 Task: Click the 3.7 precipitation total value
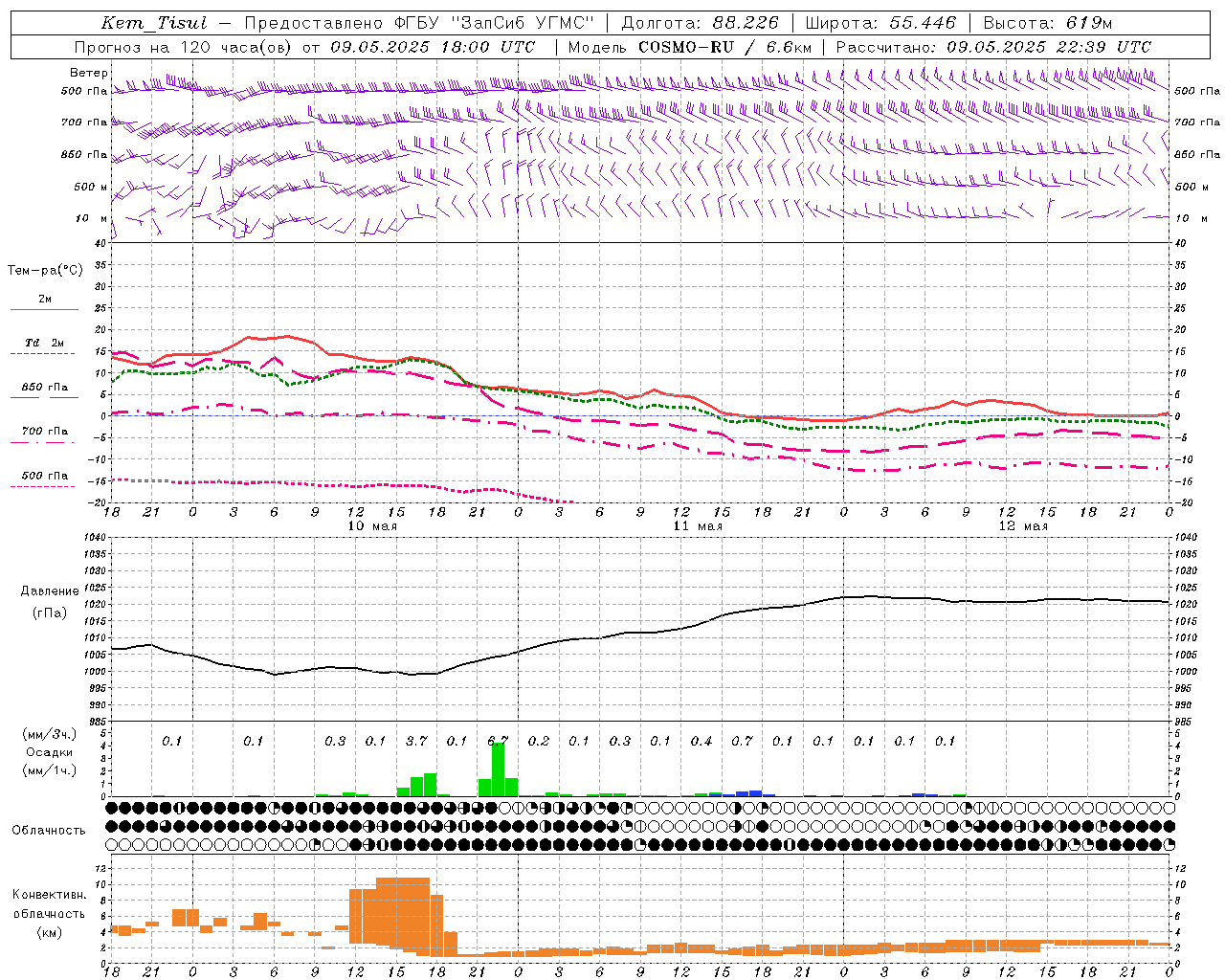pyautogui.click(x=416, y=741)
